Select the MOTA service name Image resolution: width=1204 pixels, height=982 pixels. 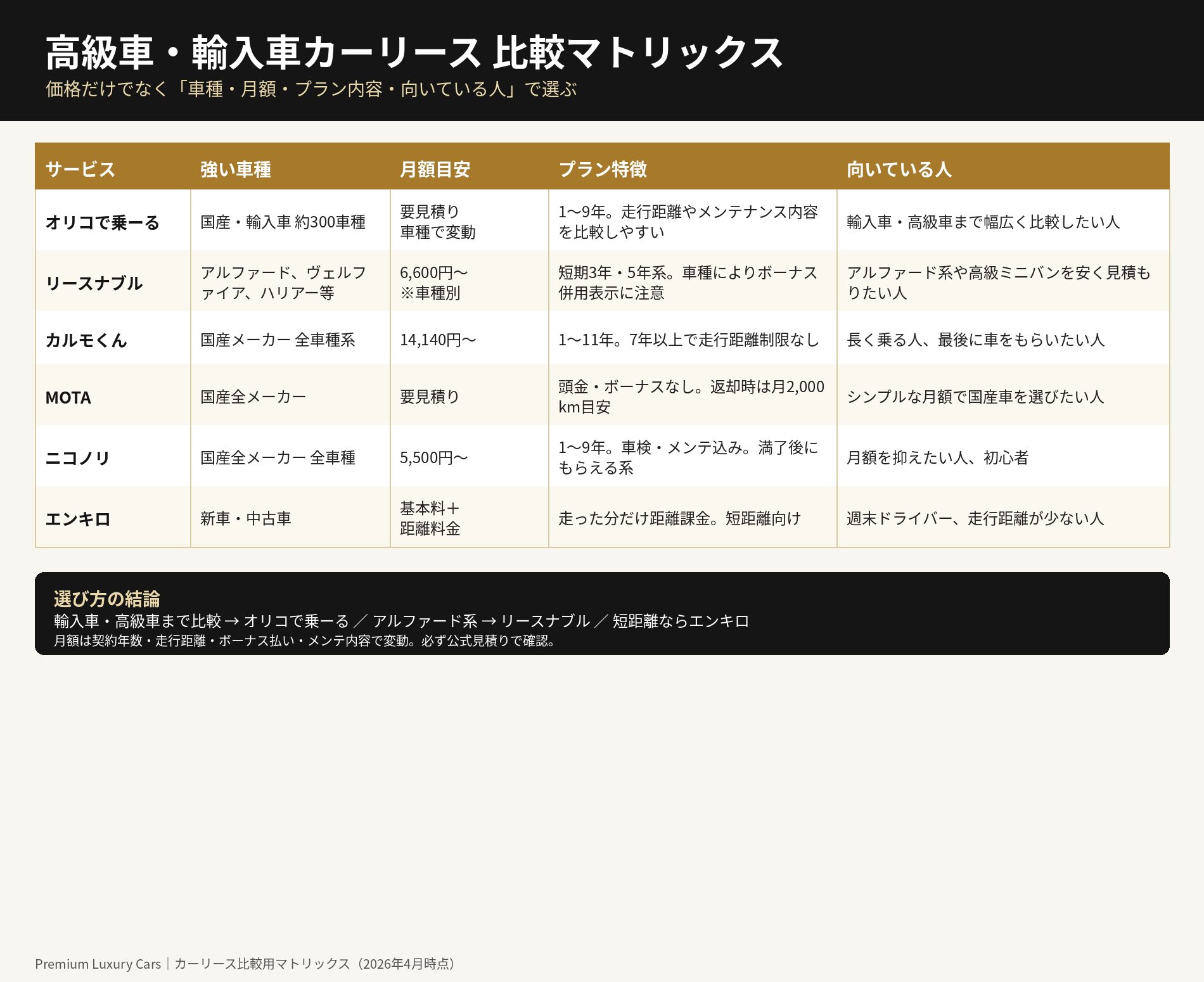[x=67, y=397]
